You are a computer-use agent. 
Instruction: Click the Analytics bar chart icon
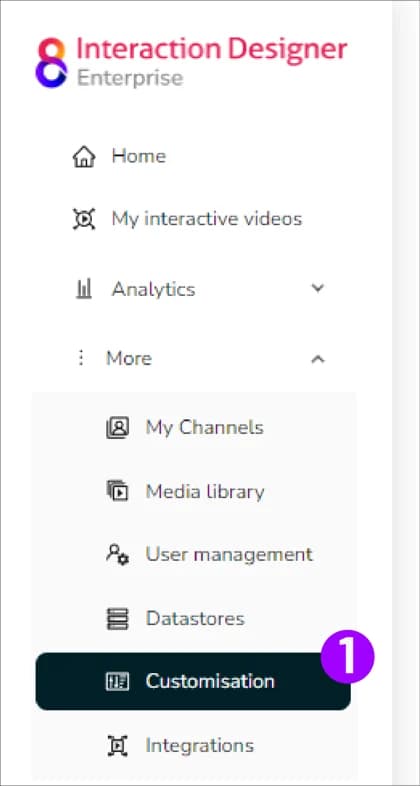pos(84,289)
